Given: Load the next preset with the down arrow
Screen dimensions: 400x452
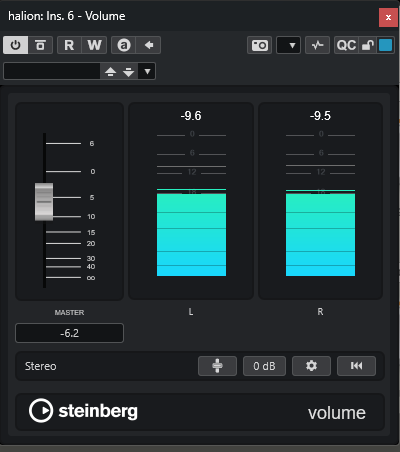Looking at the screenshot, I should (x=128, y=71).
